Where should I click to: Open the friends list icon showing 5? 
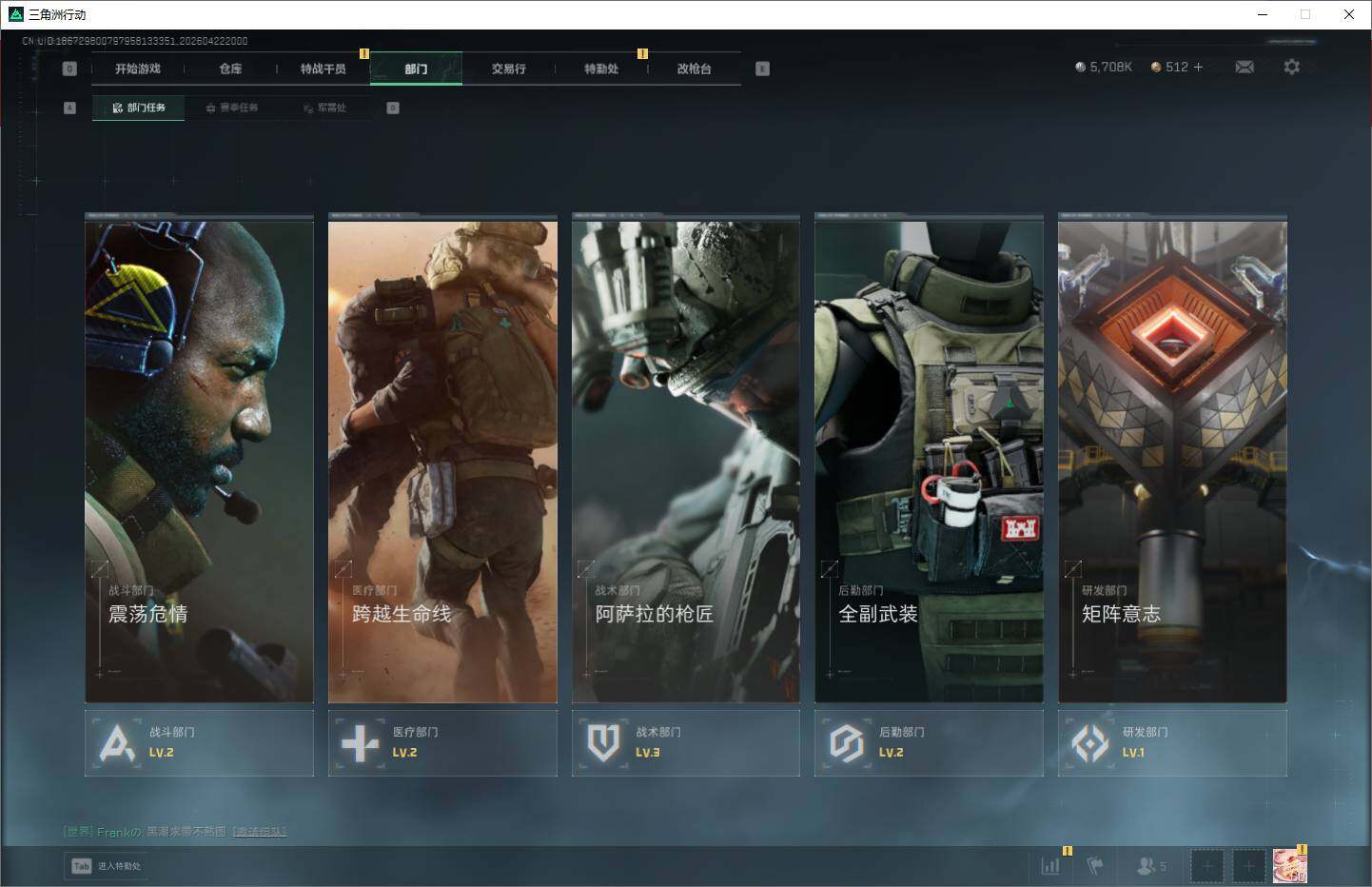1150,866
